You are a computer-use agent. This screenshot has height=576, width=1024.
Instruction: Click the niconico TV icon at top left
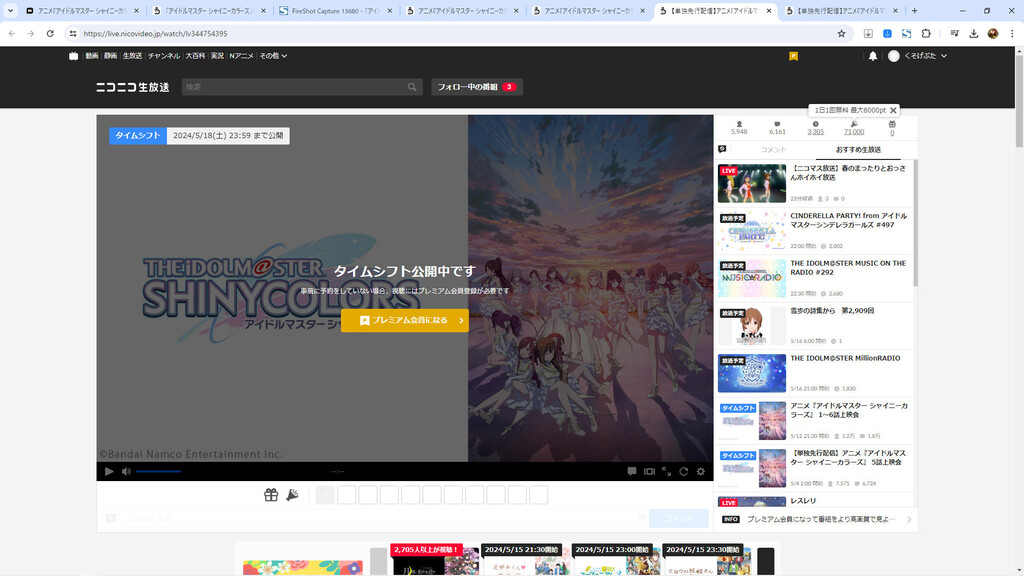(x=74, y=56)
